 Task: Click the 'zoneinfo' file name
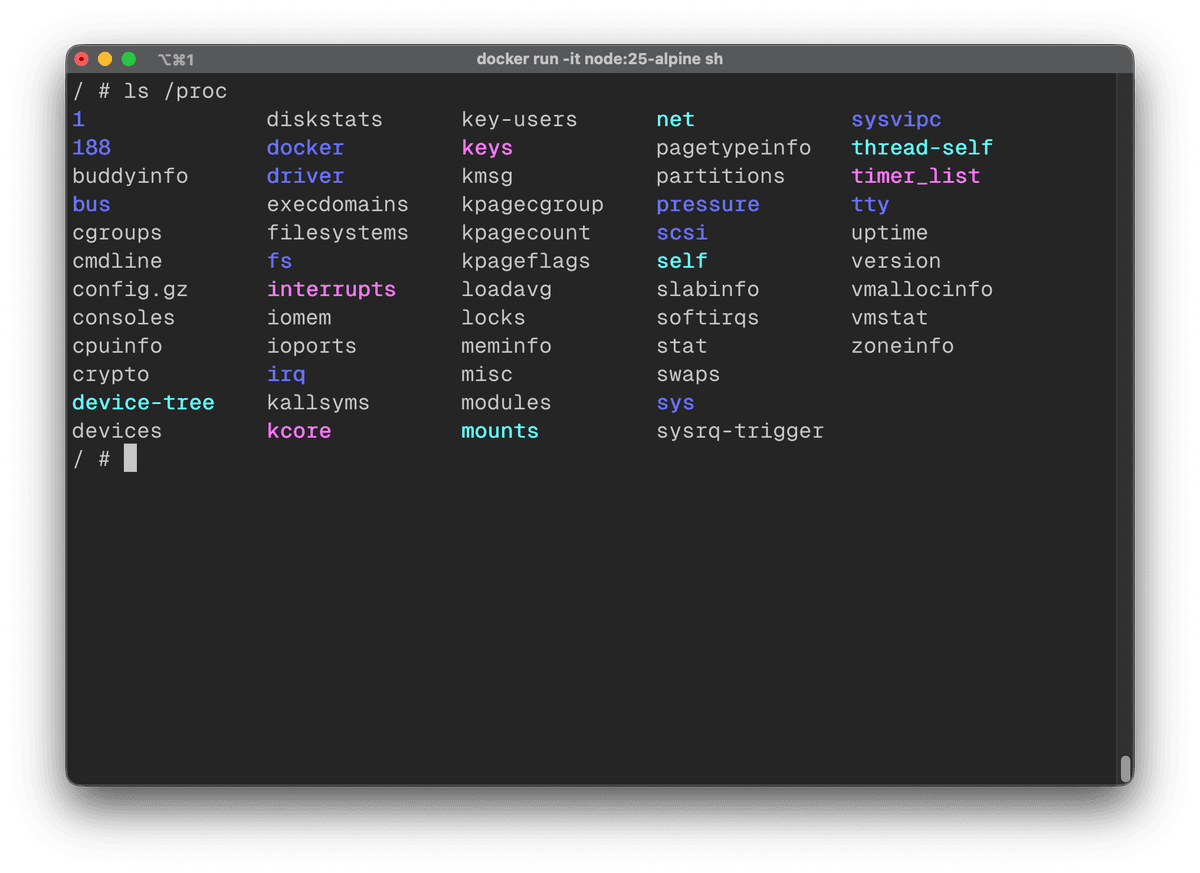902,346
